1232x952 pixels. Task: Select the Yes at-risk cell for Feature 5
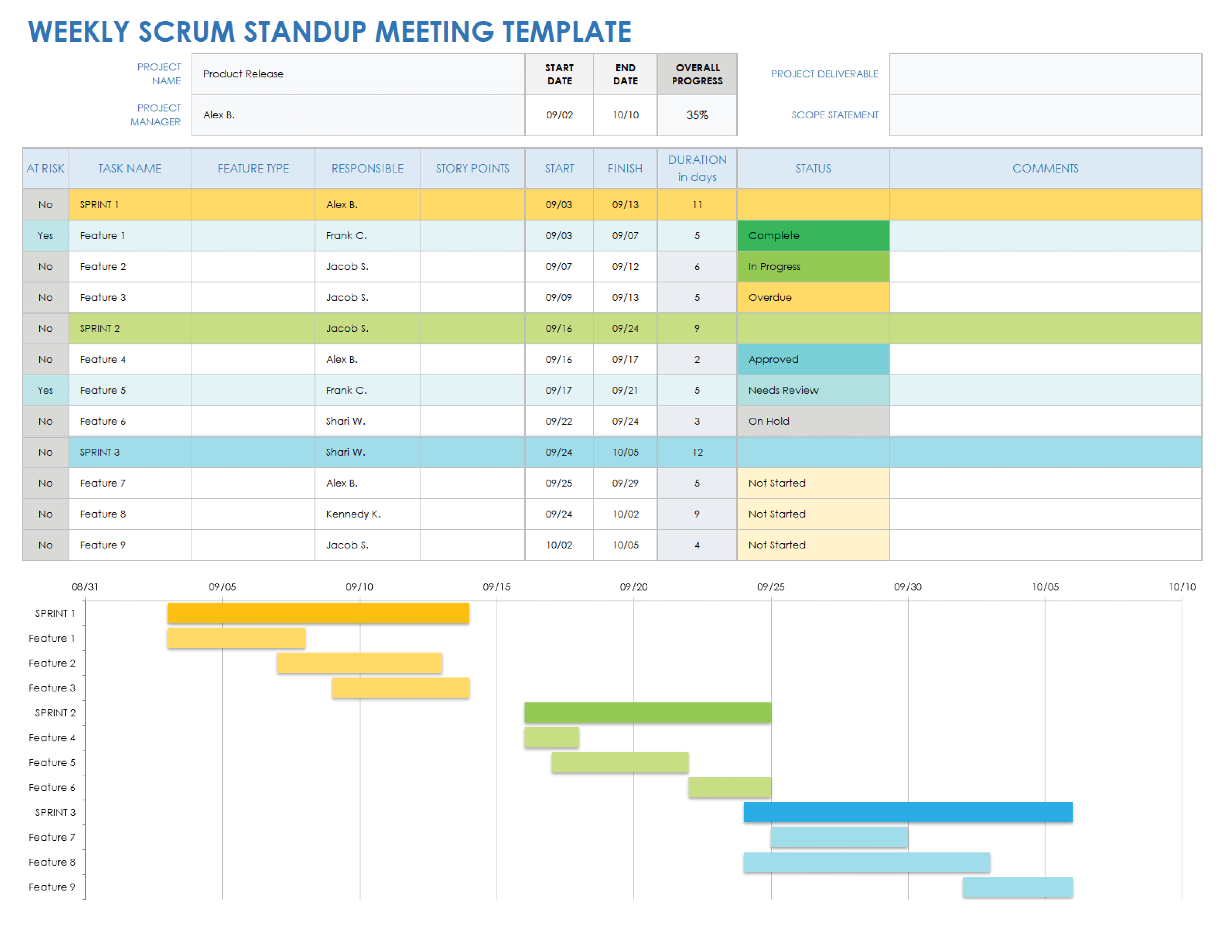pos(46,390)
